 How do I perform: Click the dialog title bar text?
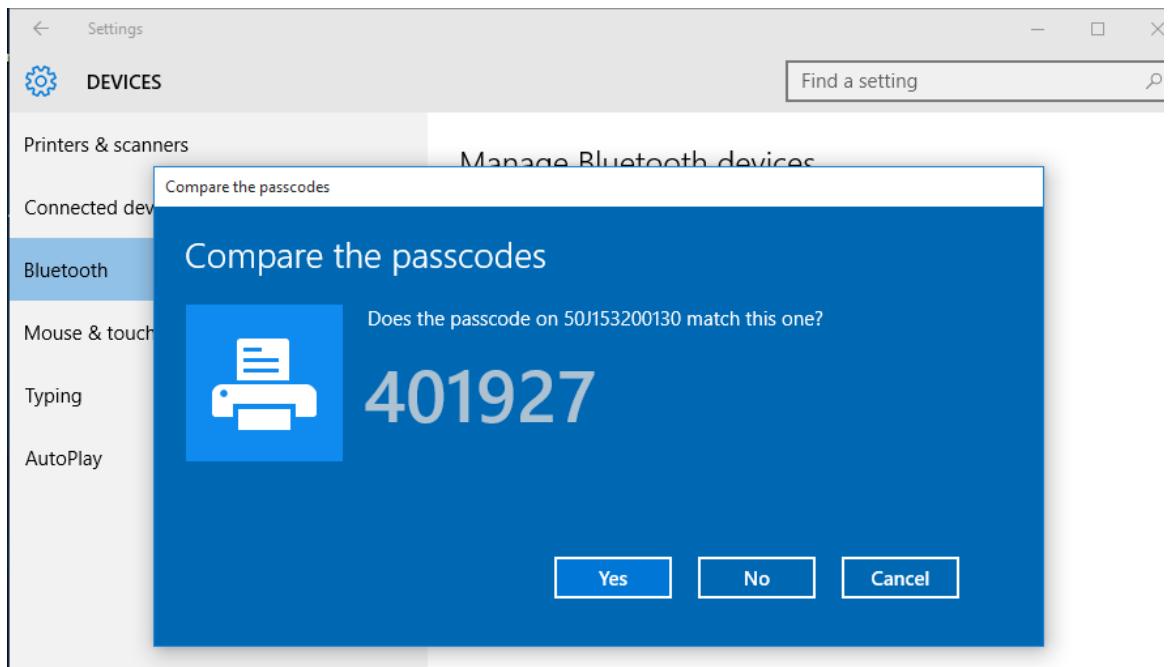247,187
